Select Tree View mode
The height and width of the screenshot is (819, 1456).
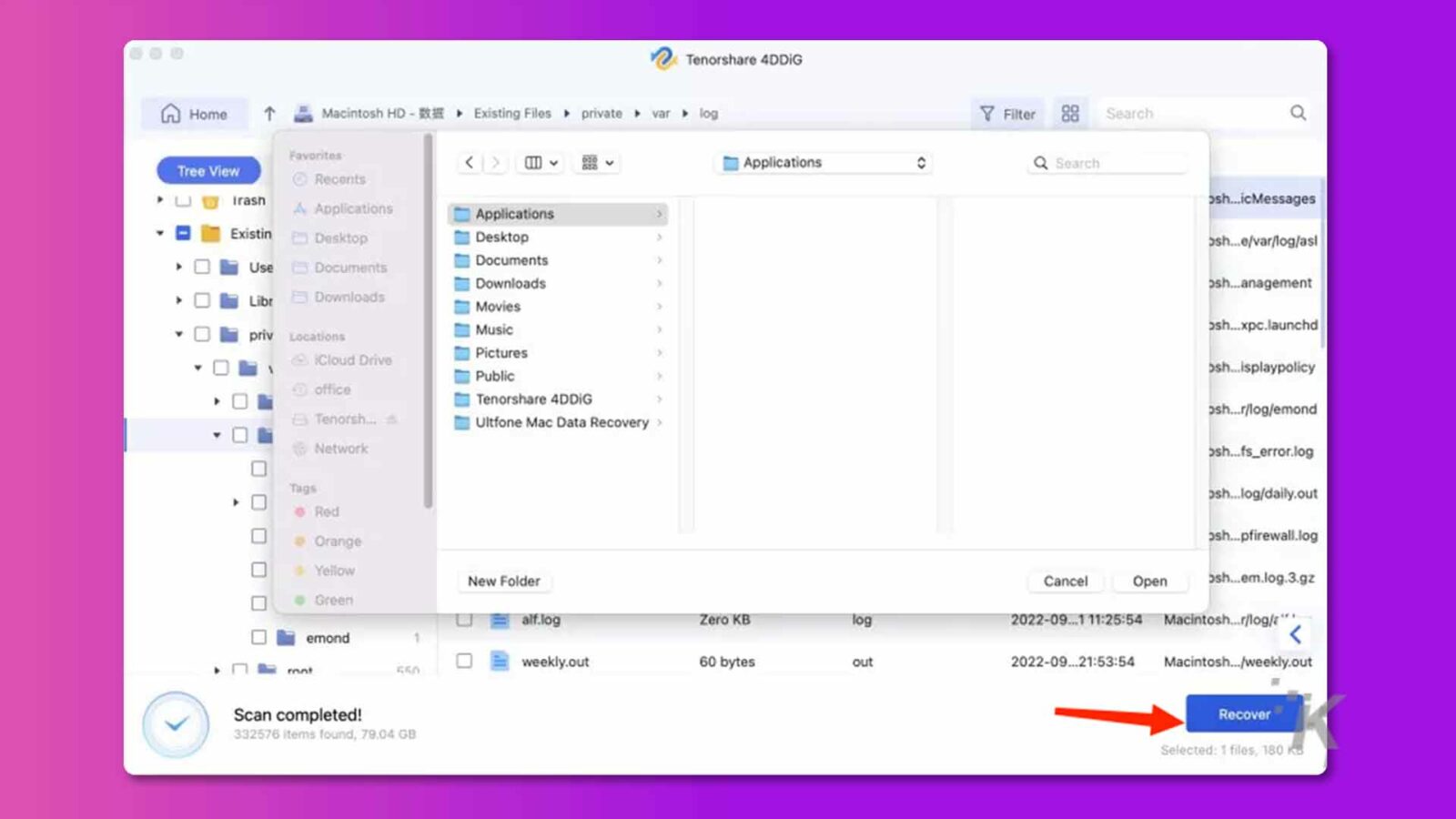coord(208,171)
